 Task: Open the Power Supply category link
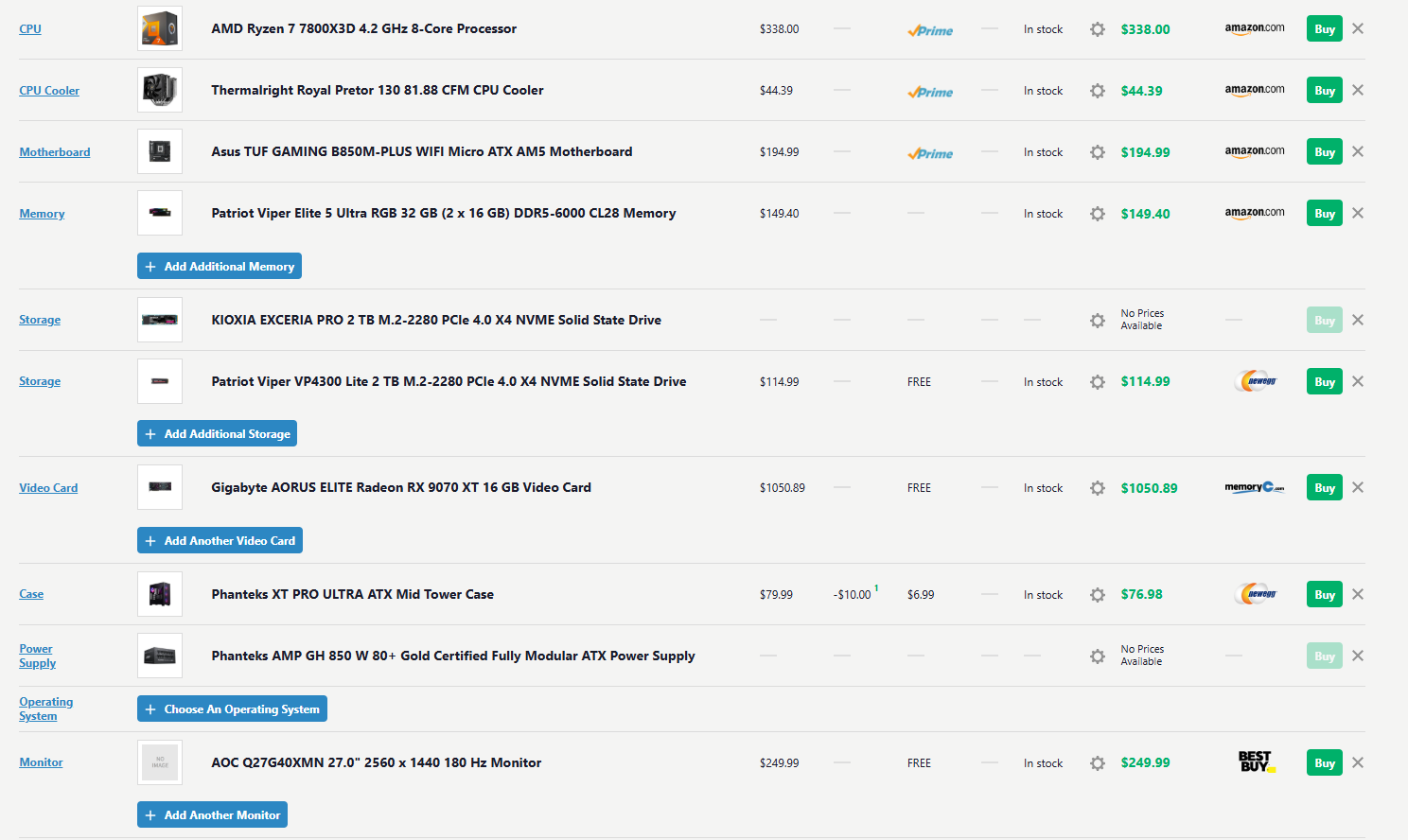[x=37, y=656]
